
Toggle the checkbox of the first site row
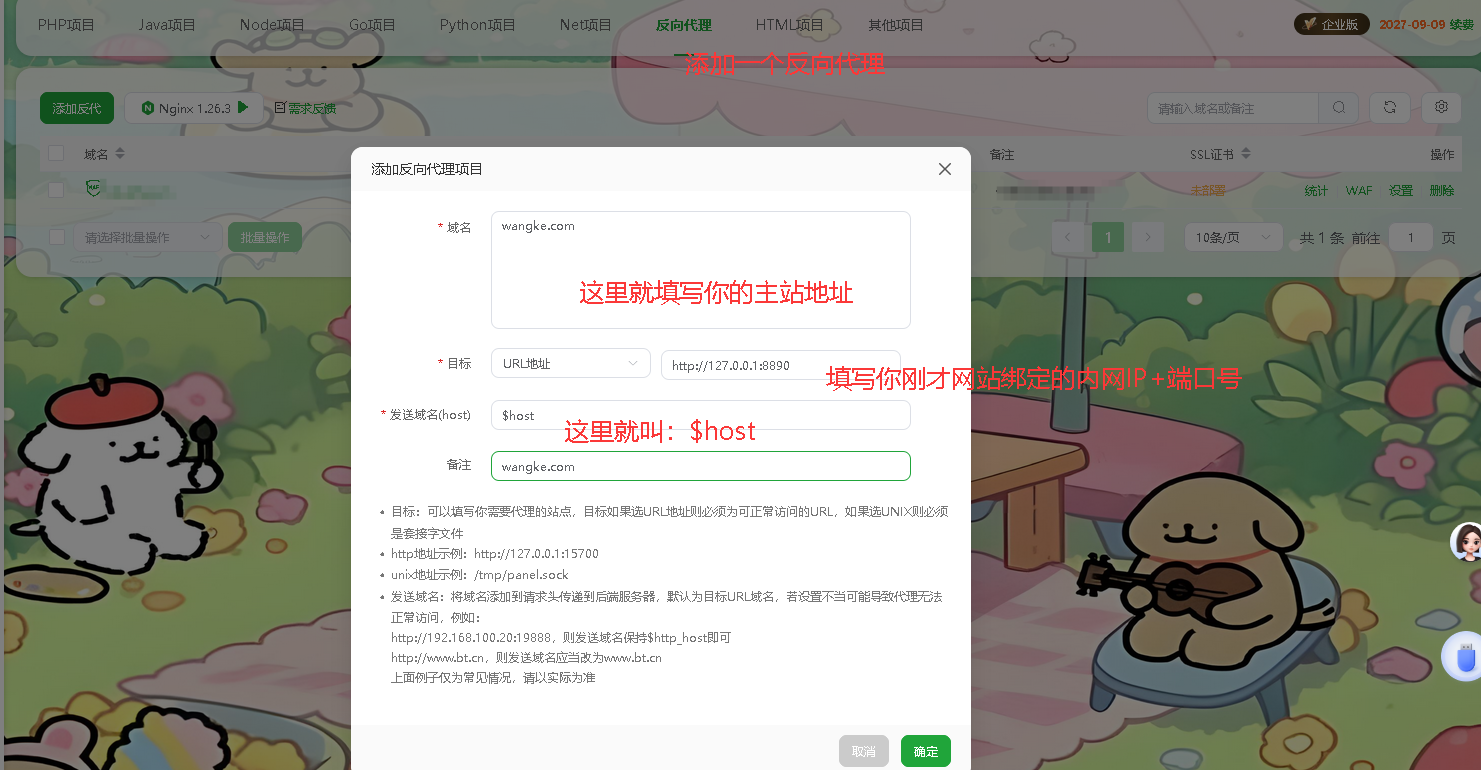pyautogui.click(x=56, y=190)
